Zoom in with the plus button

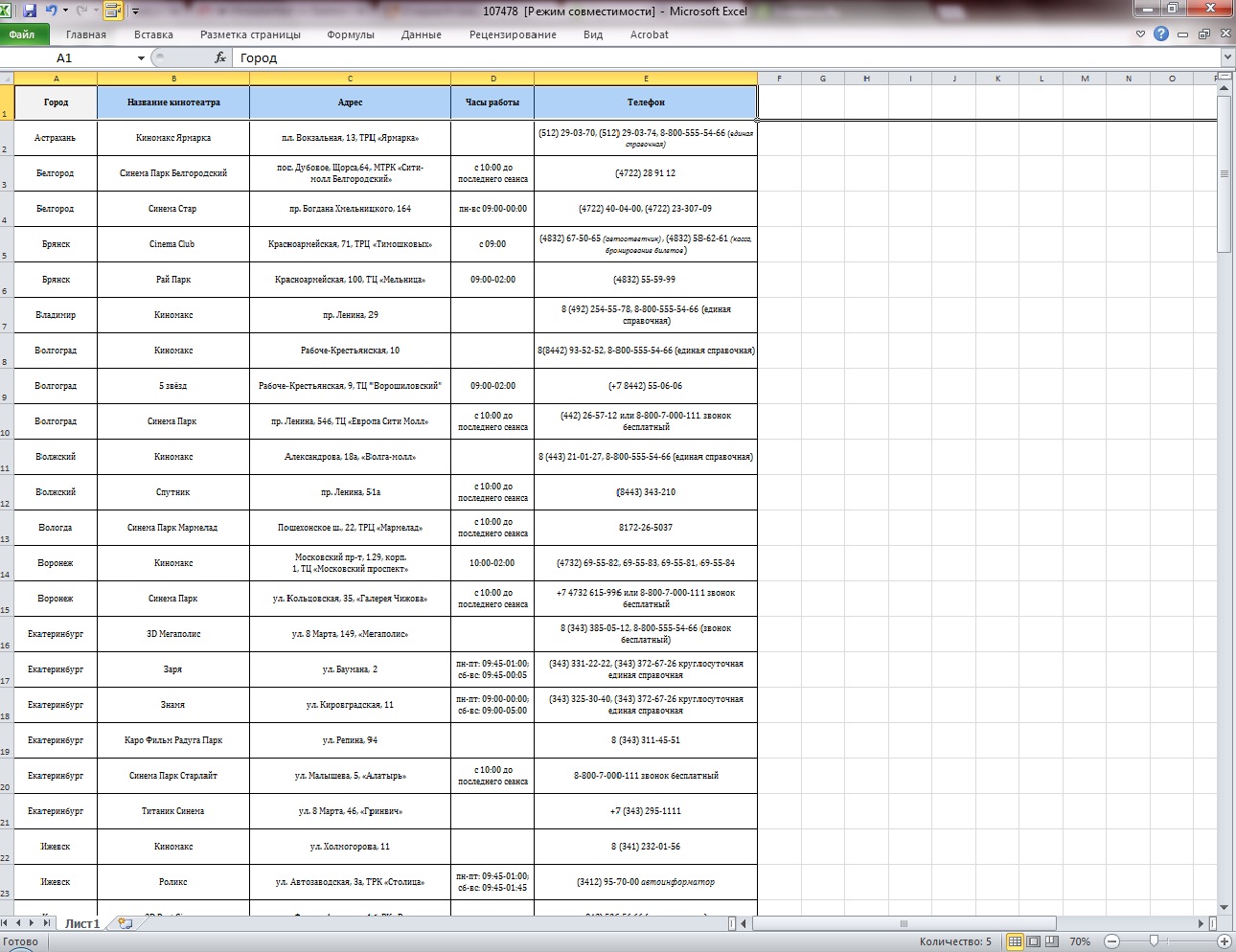(1224, 941)
